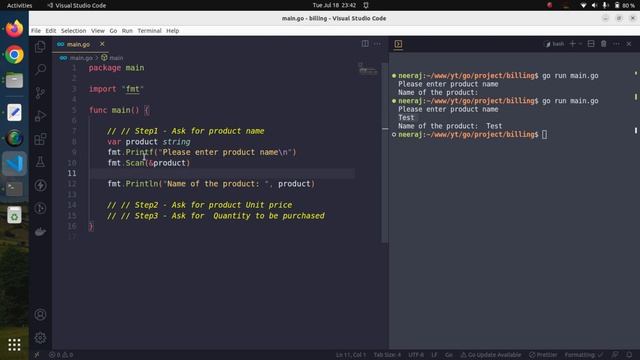
Task: Close the main.go editor tab
Action: click(102, 44)
